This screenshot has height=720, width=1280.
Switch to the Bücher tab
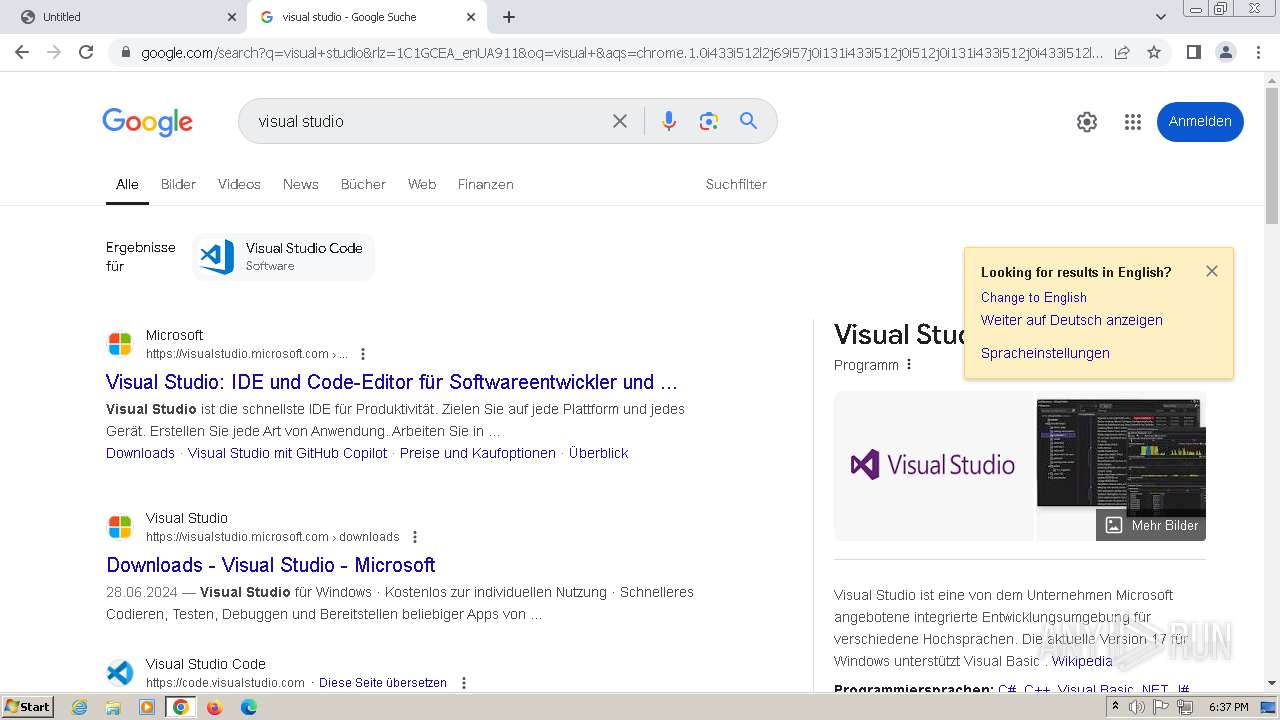tap(363, 184)
